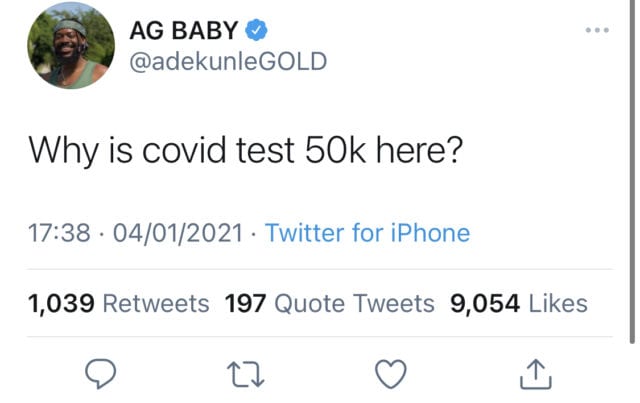Retweet using the arrows icon
The image size is (640, 403).
(x=246, y=374)
